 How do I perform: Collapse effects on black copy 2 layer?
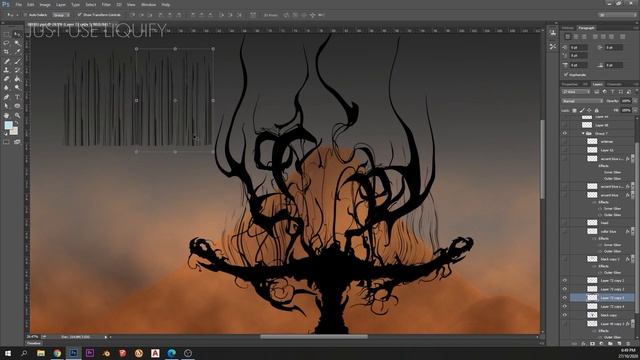pyautogui.click(x=632, y=259)
